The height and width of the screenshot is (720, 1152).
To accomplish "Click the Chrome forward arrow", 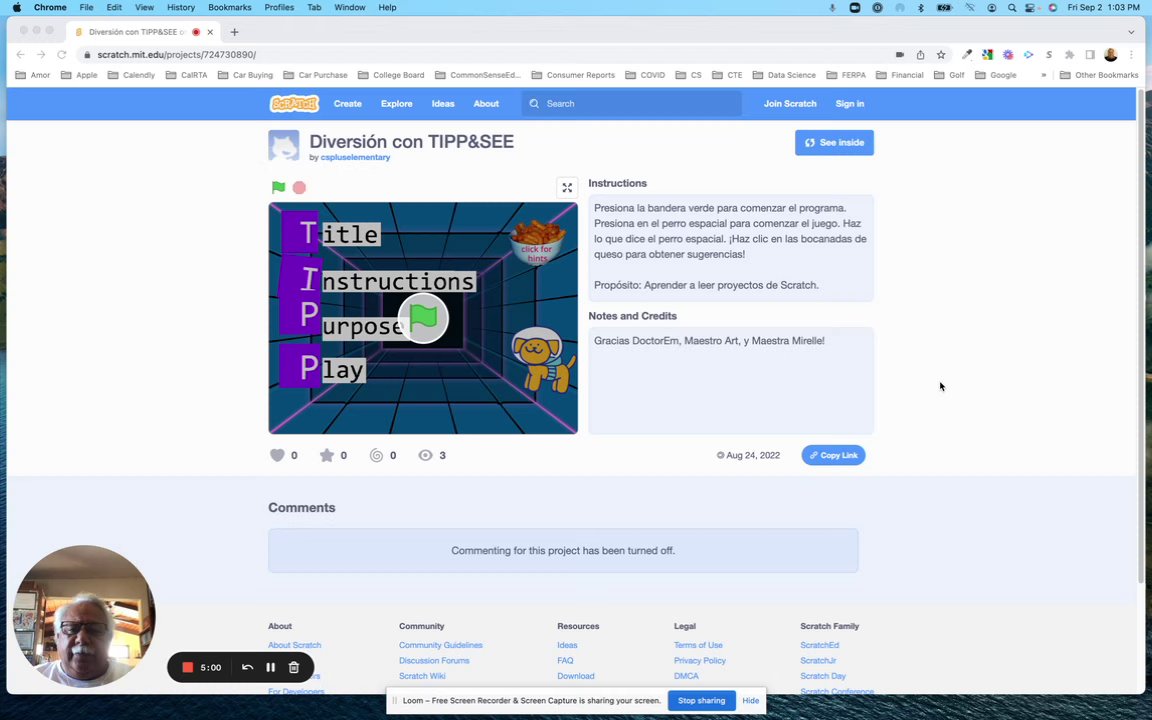I will [41, 54].
